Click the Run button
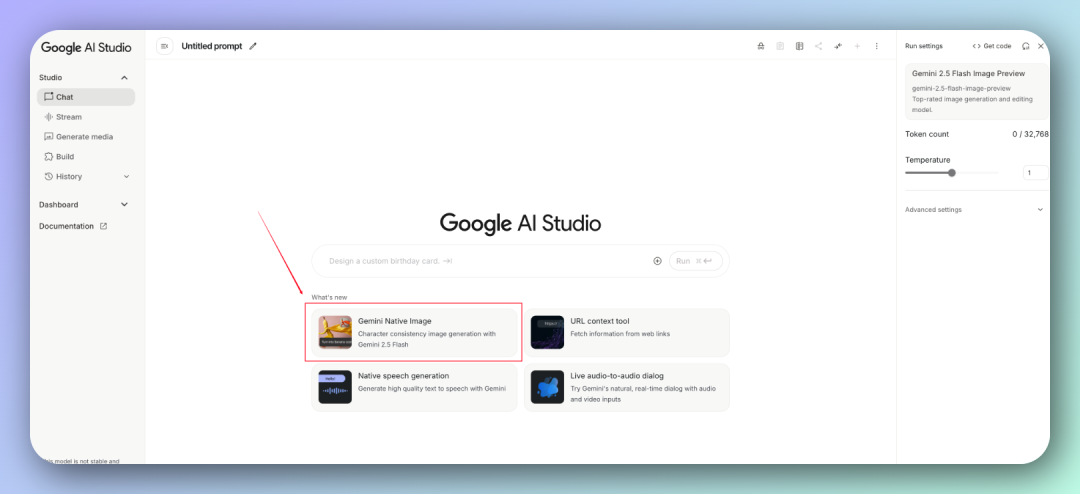Viewport: 1080px width, 494px height. click(695, 261)
